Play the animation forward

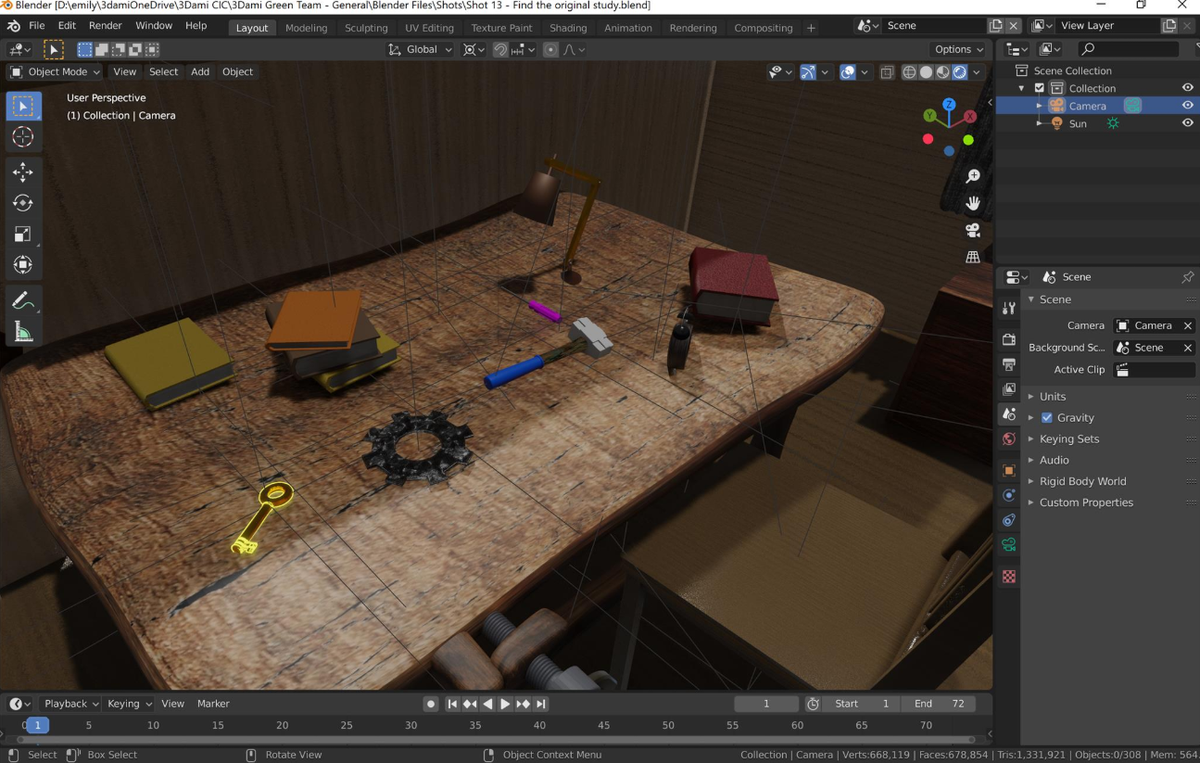505,704
